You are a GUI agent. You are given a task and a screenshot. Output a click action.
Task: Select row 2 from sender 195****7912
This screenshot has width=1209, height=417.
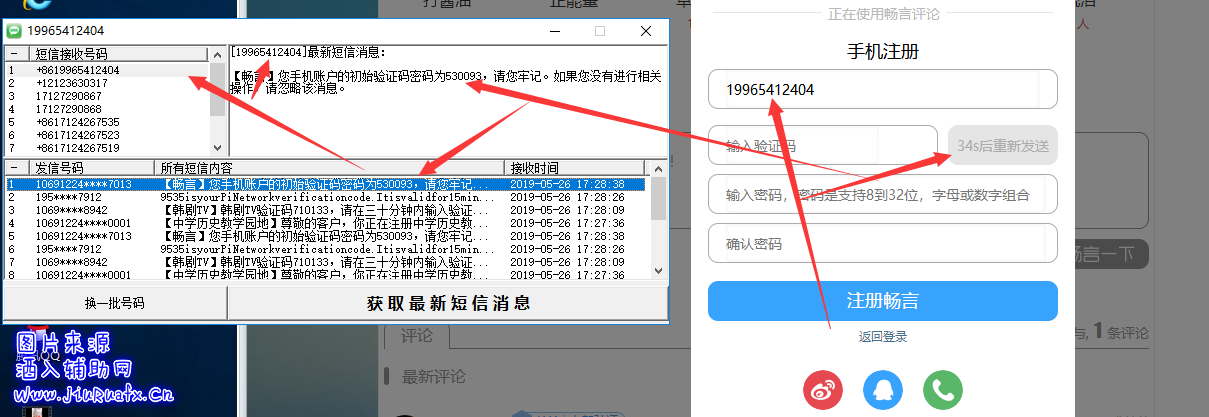pyautogui.click(x=327, y=197)
